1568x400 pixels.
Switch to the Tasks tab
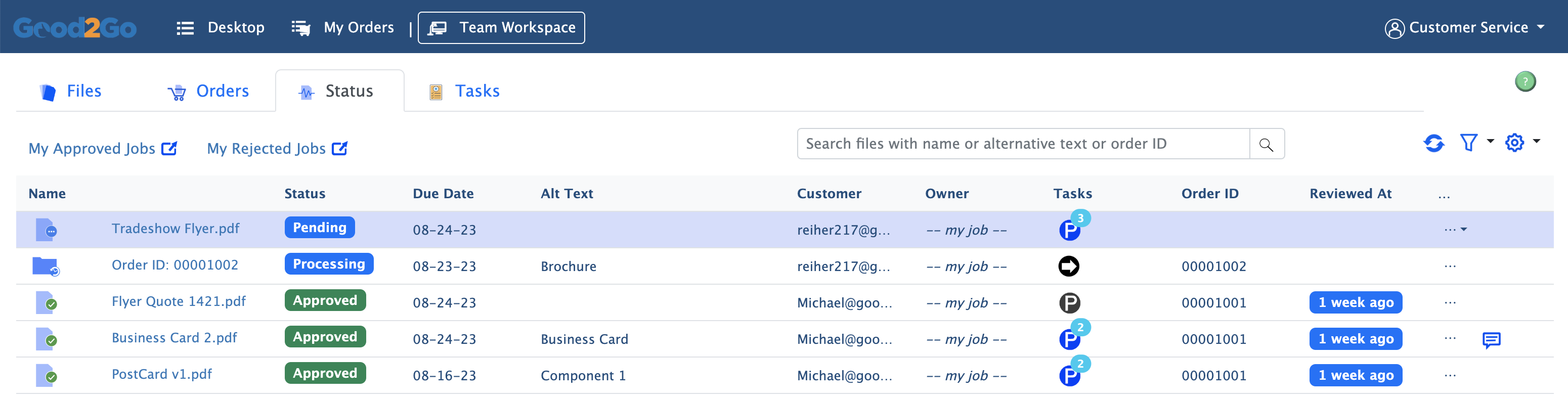coord(464,92)
